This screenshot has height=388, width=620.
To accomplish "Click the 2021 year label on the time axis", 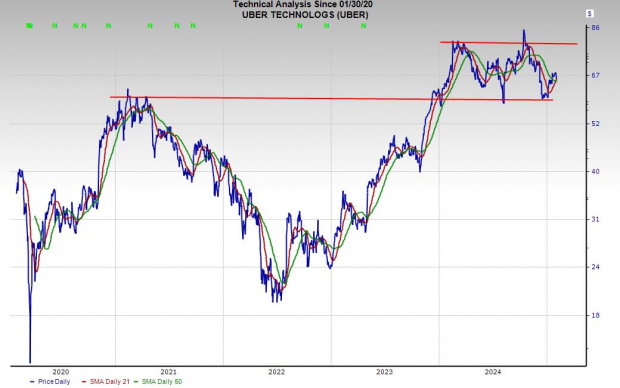I will tap(168, 372).
